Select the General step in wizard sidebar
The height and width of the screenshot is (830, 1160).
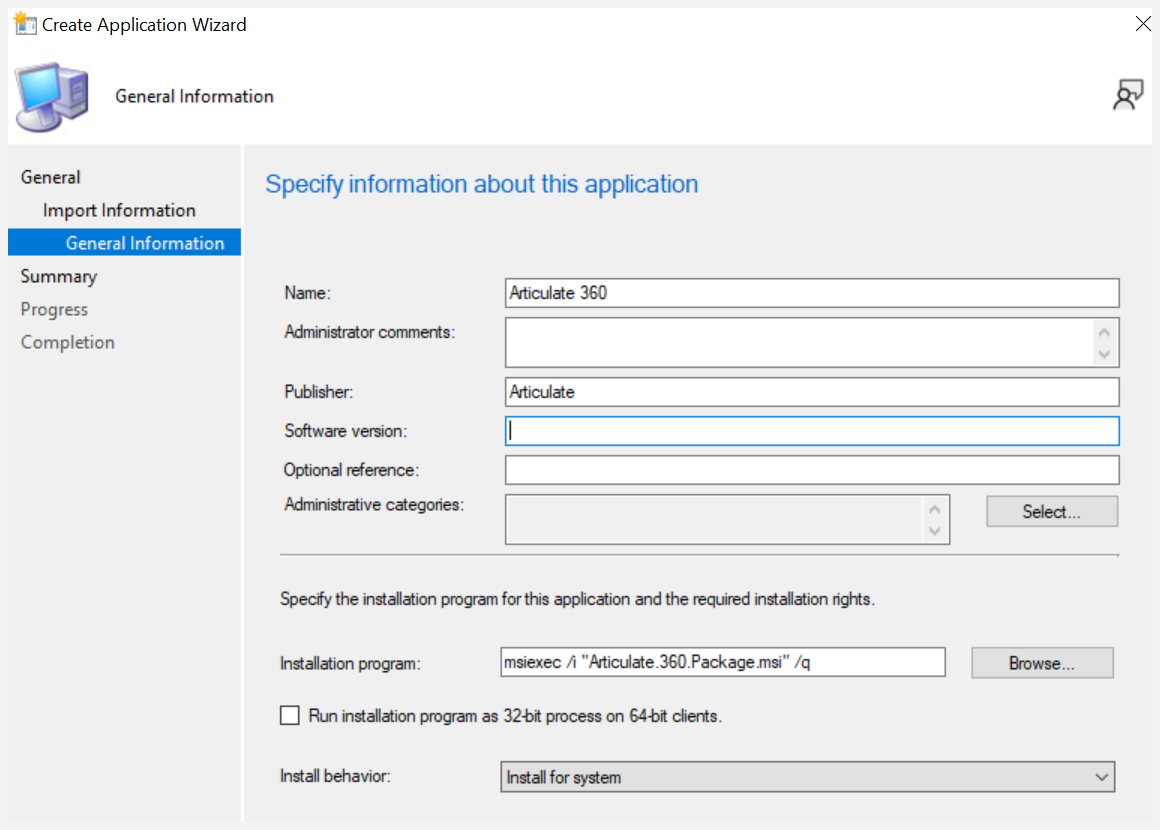click(50, 178)
